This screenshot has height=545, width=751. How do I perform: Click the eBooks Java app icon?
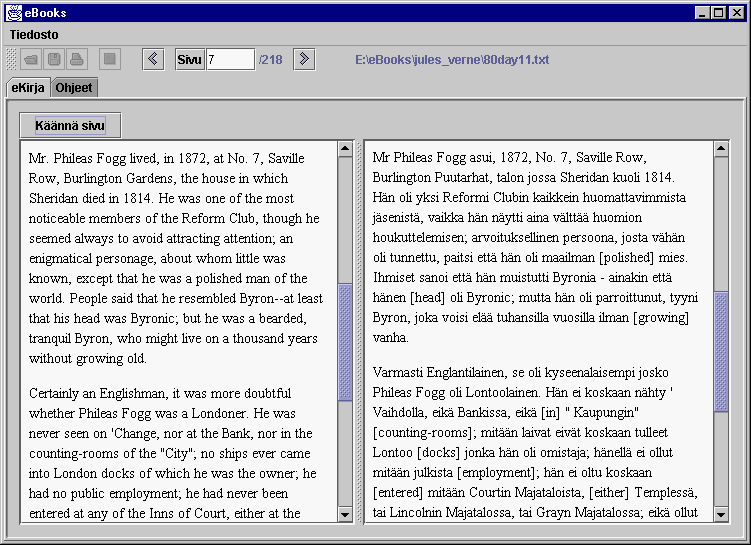click(14, 13)
